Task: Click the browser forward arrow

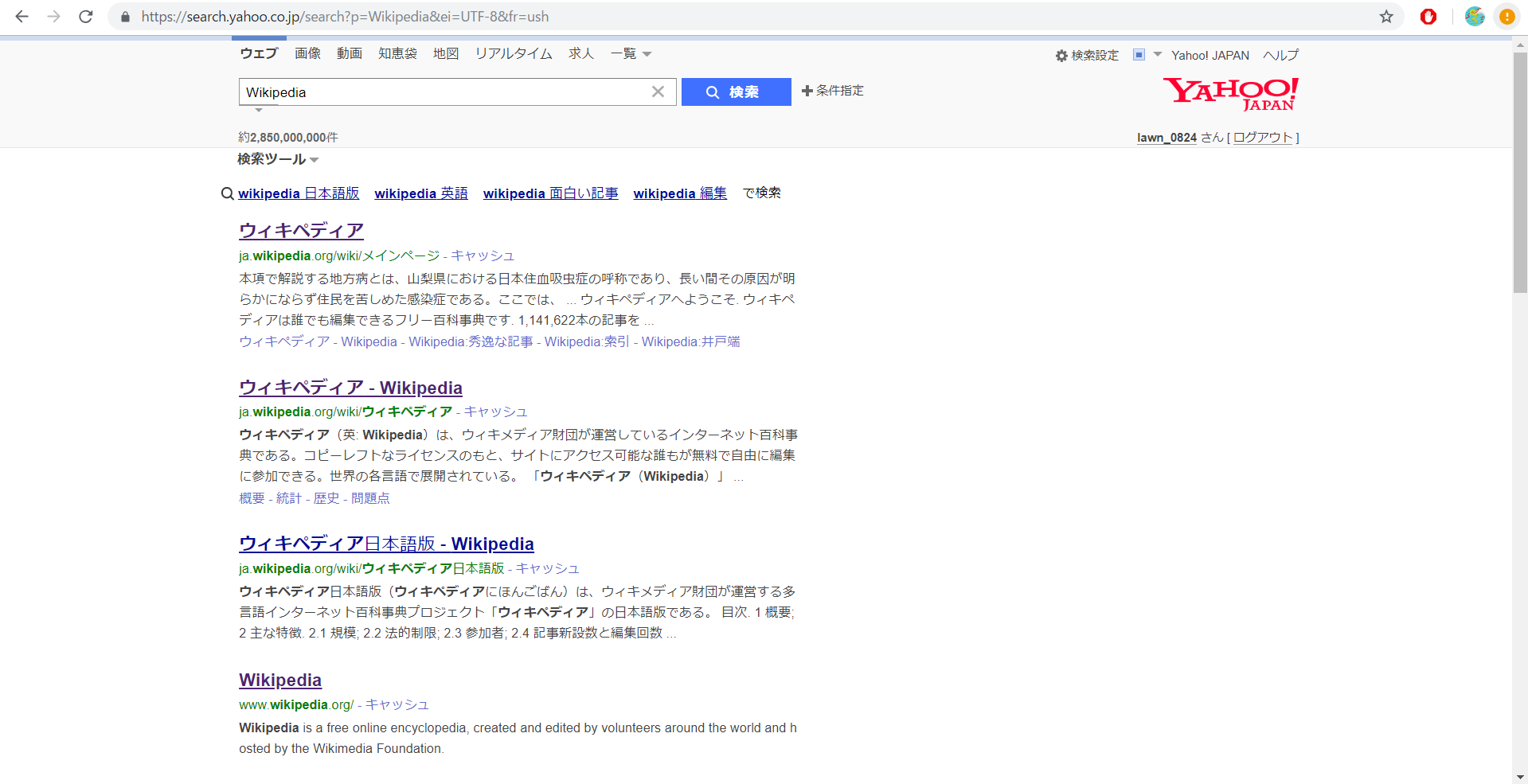Action: [53, 16]
